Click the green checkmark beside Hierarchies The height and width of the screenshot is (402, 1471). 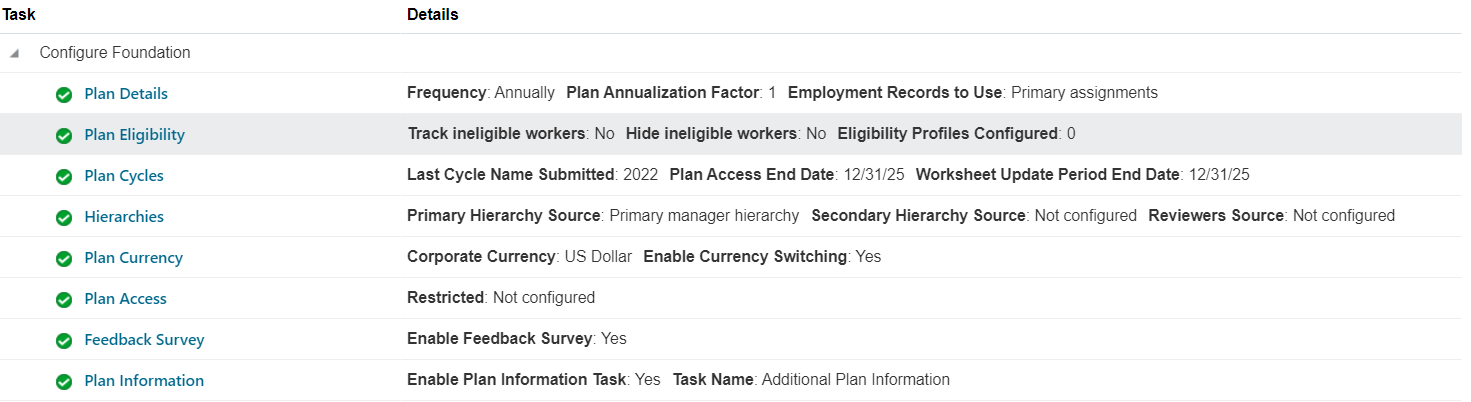64,217
